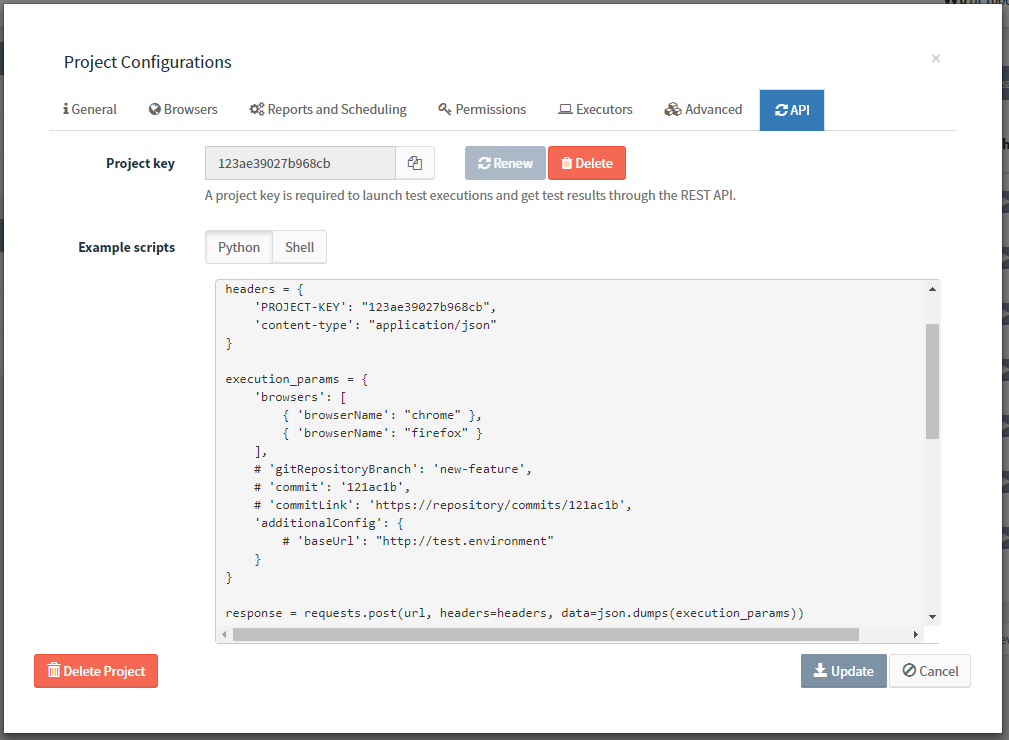Open the Advanced tab

(x=703, y=109)
